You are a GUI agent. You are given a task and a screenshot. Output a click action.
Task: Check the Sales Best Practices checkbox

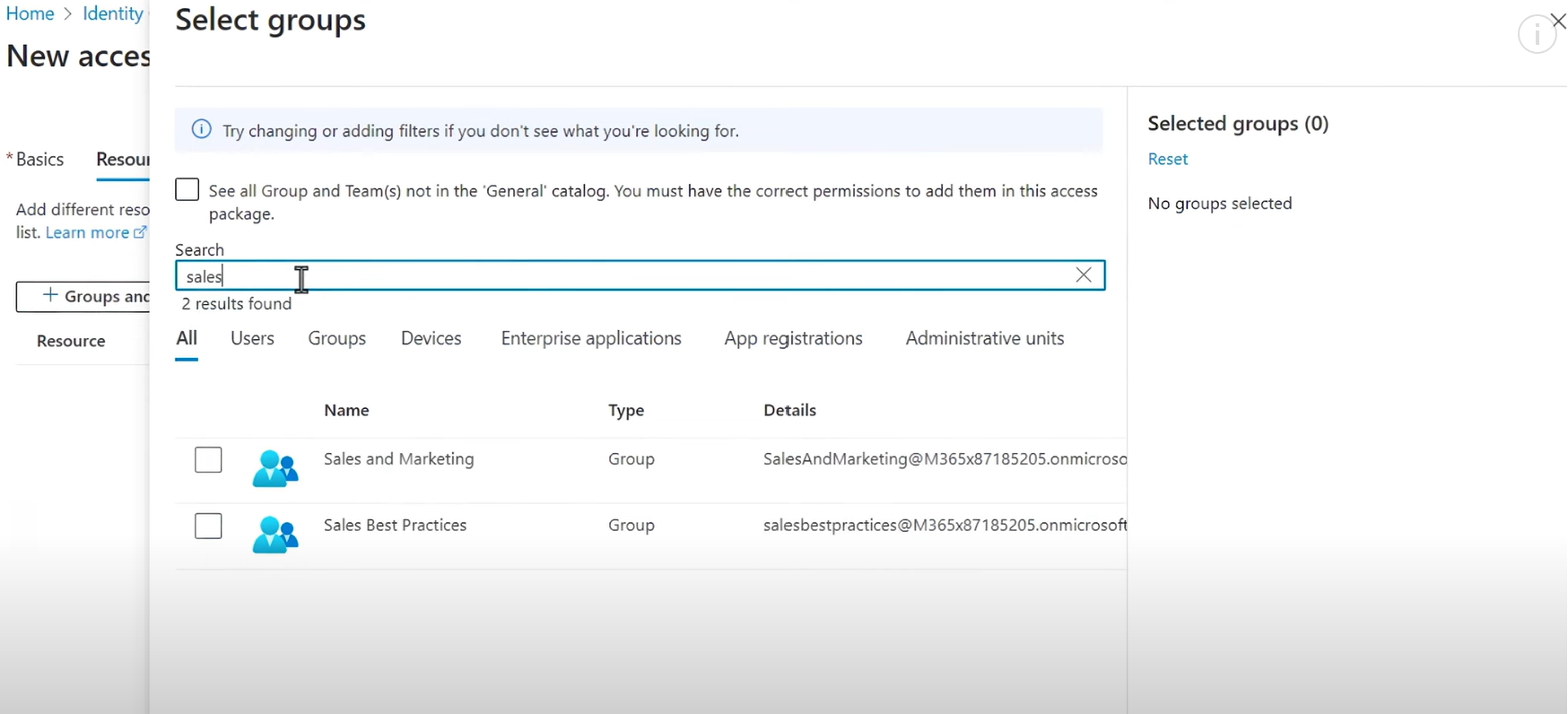pos(208,526)
